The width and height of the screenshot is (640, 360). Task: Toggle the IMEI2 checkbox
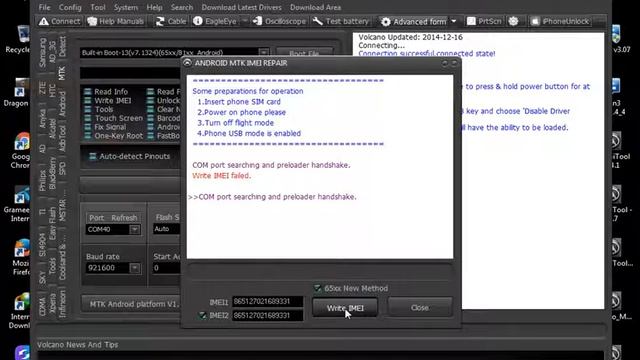click(x=202, y=315)
